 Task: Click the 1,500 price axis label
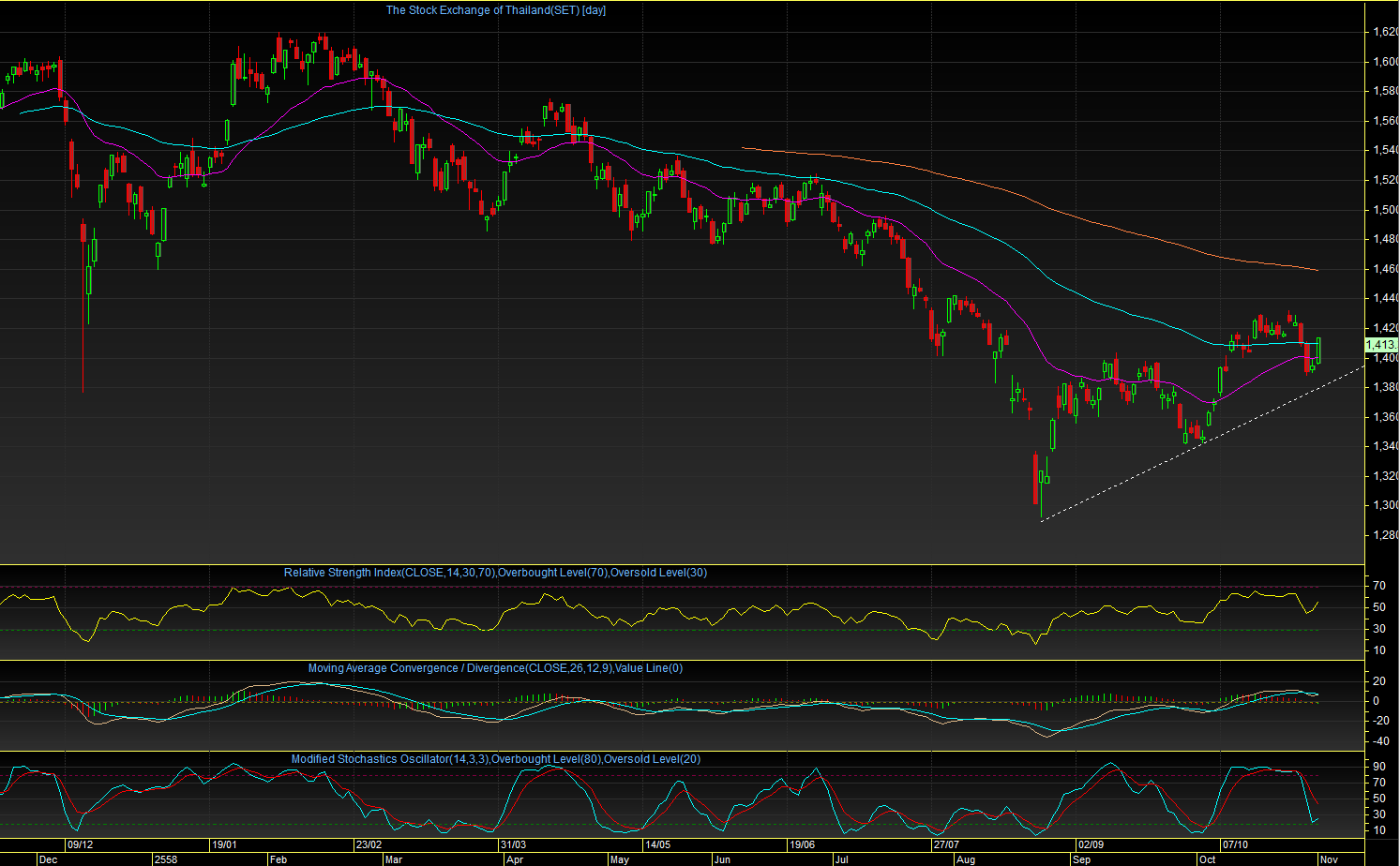[1386, 210]
